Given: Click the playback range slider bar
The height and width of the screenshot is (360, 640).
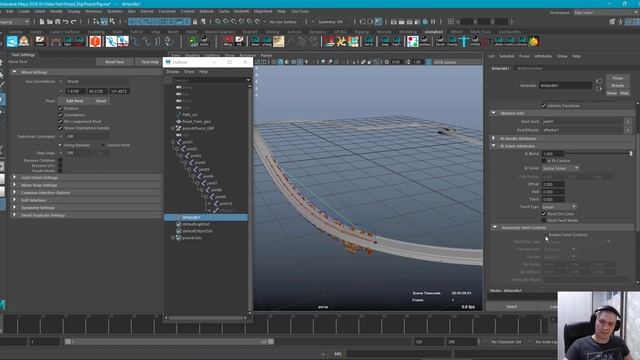Looking at the screenshot, I should coord(169,342).
